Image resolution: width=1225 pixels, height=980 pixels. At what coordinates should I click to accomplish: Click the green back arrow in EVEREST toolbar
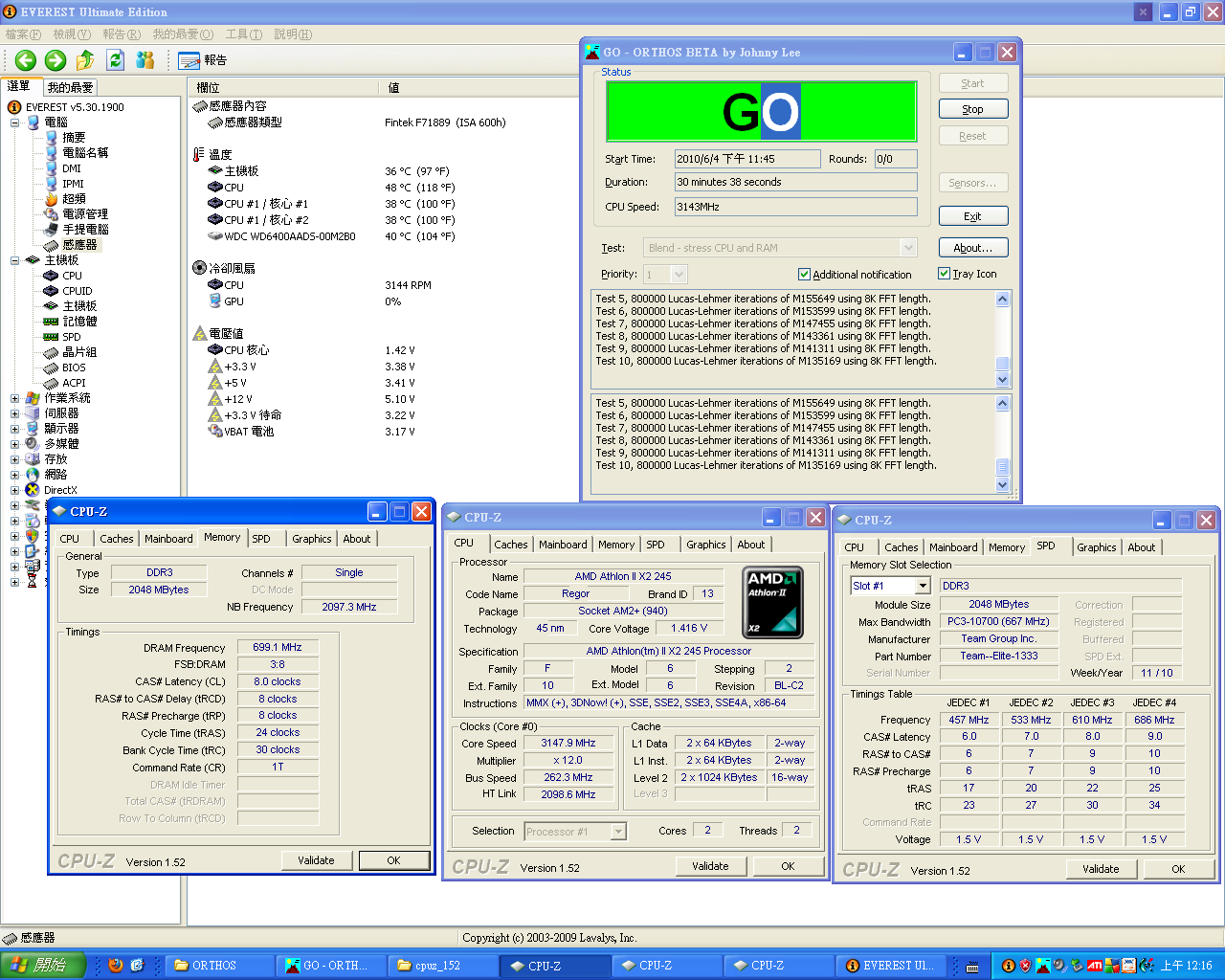[x=26, y=60]
